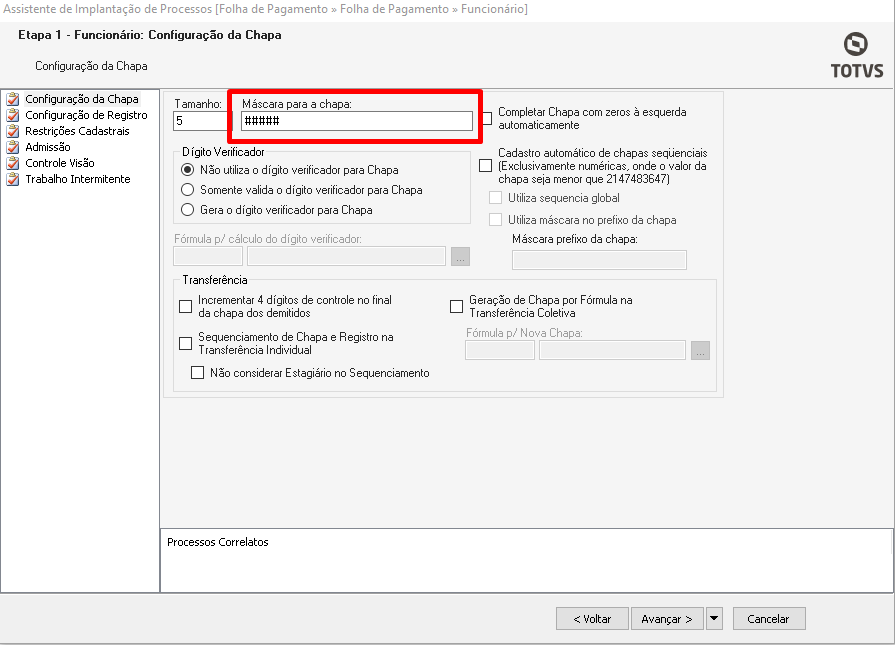Click dígito verificador formula description field
Screen dimensions: 895x645
tap(346, 256)
